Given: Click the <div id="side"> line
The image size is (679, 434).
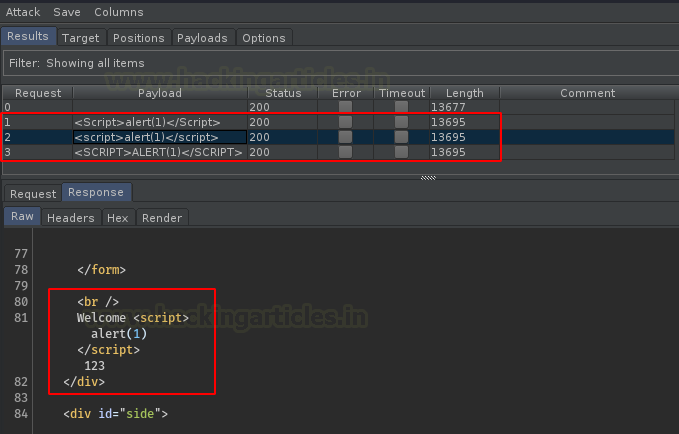Looking at the screenshot, I should click(116, 414).
